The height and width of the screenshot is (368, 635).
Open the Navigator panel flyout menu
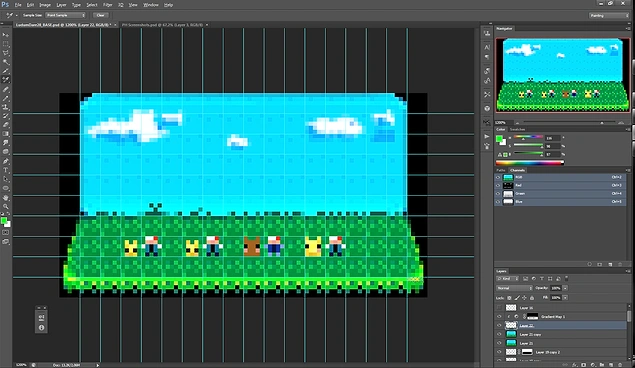(x=628, y=29)
